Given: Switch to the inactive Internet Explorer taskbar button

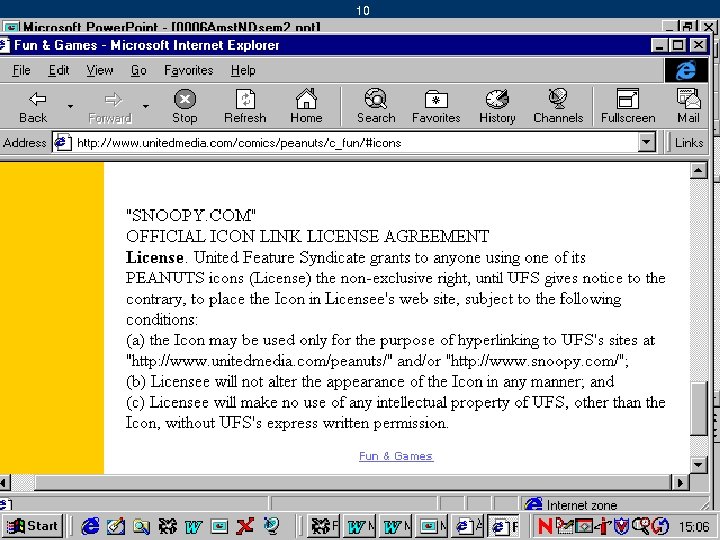Looking at the screenshot, I should point(467,526).
